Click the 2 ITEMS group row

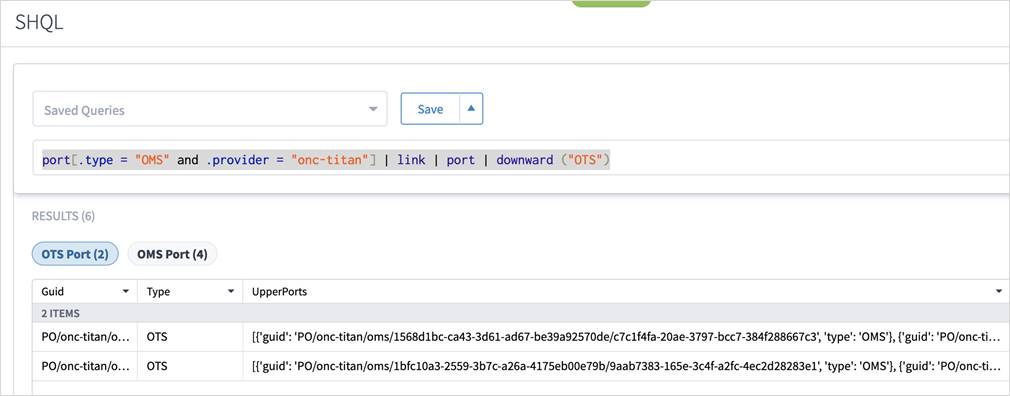(x=521, y=313)
